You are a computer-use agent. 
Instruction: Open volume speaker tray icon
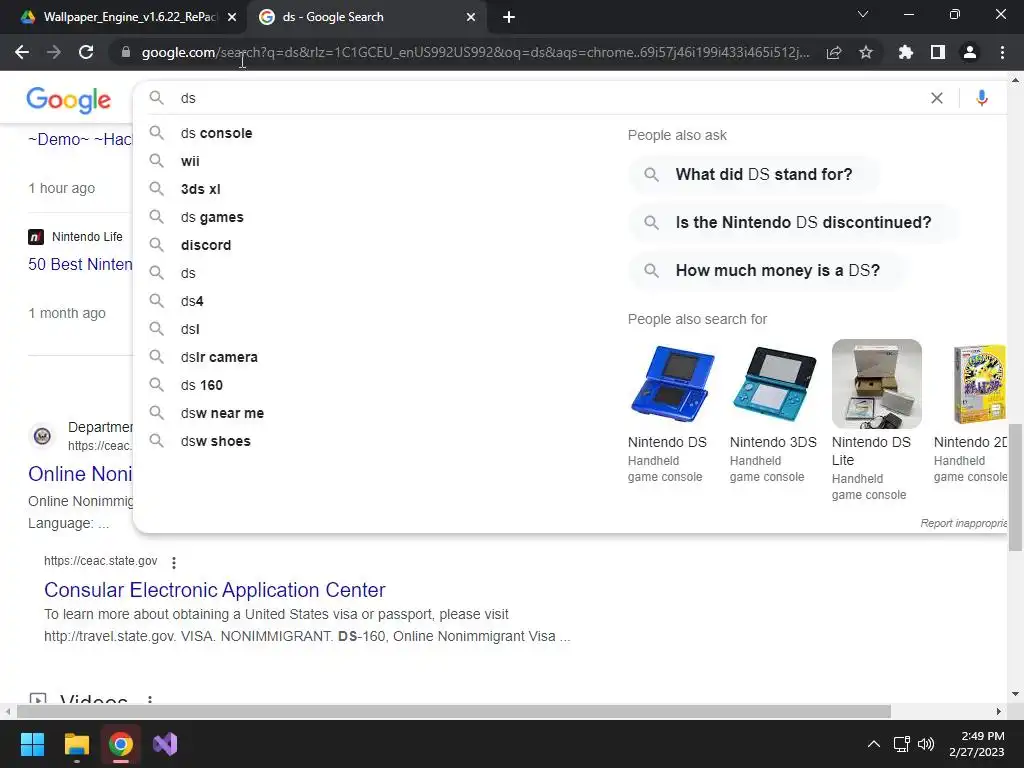click(925, 744)
